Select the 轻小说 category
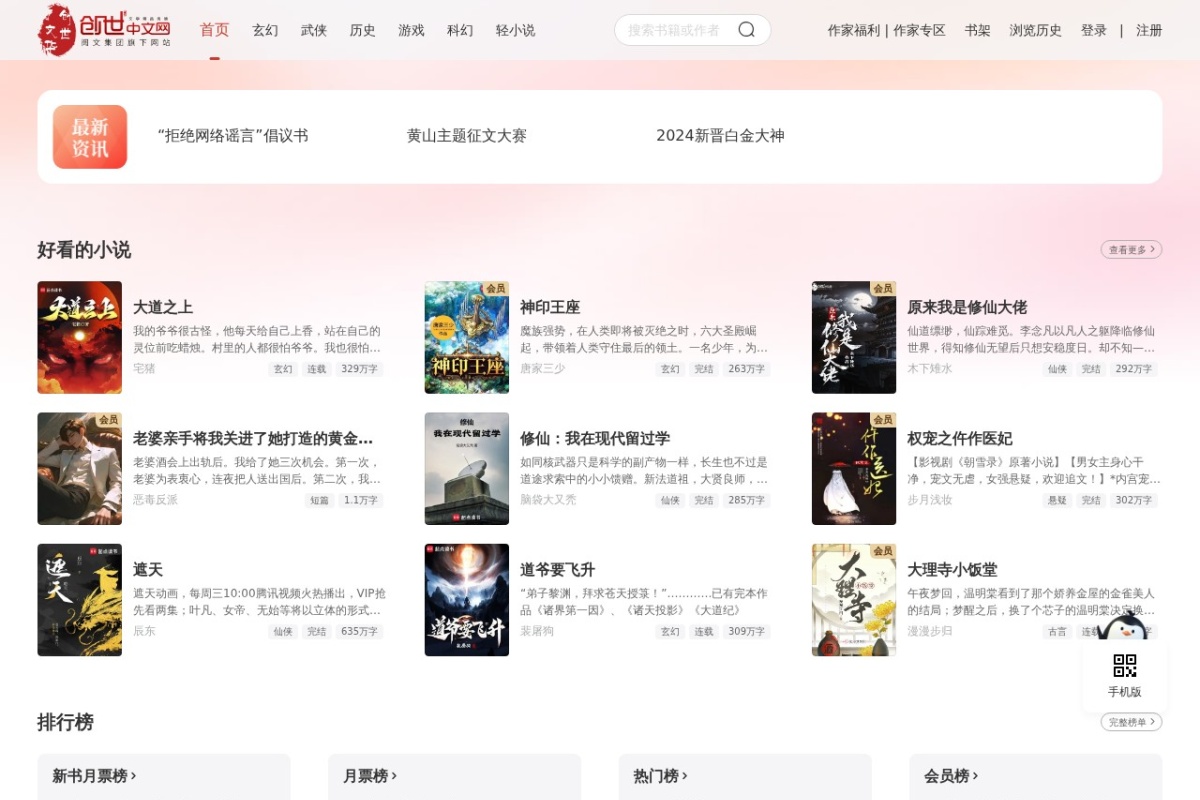 coord(516,30)
